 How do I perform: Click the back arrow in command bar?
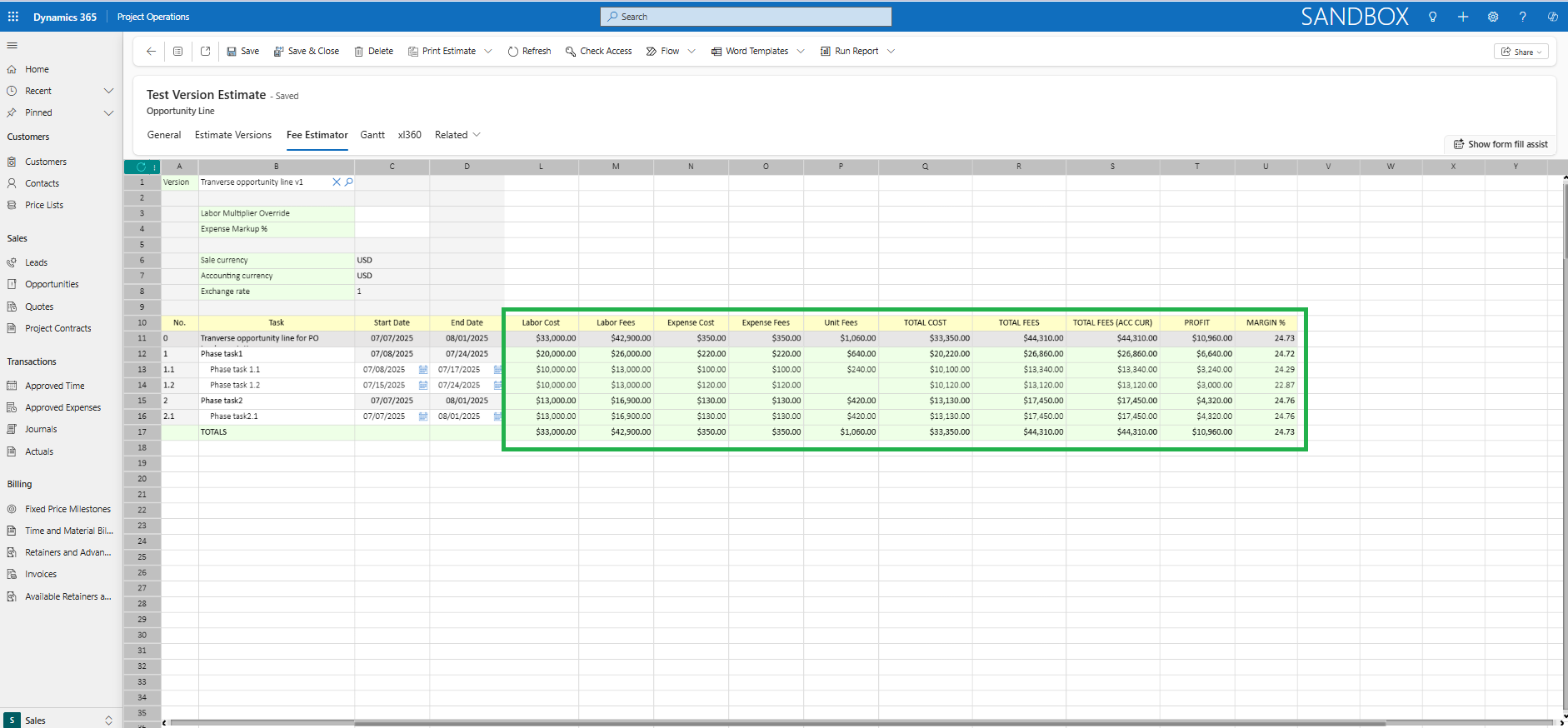pyautogui.click(x=151, y=52)
